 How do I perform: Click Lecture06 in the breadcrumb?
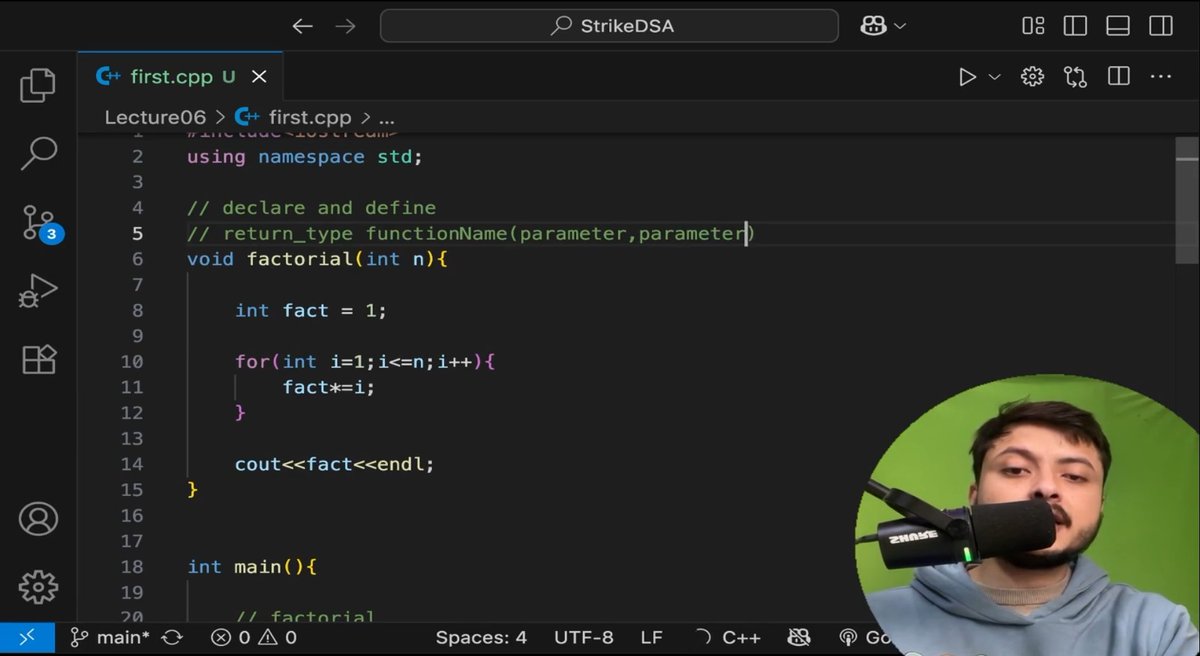click(155, 117)
